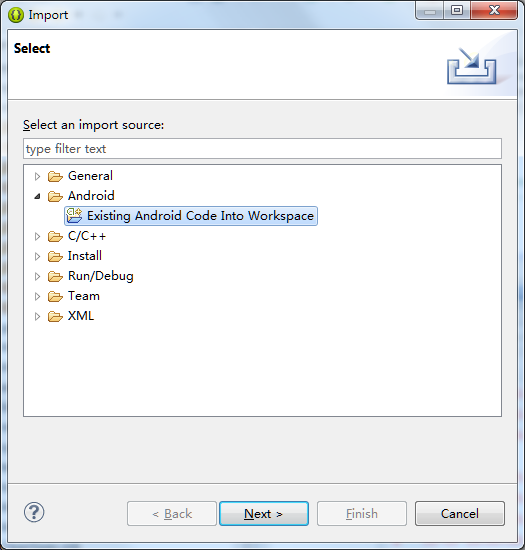Click the Run/Debug folder icon
This screenshot has height=550, width=525.
[55, 277]
